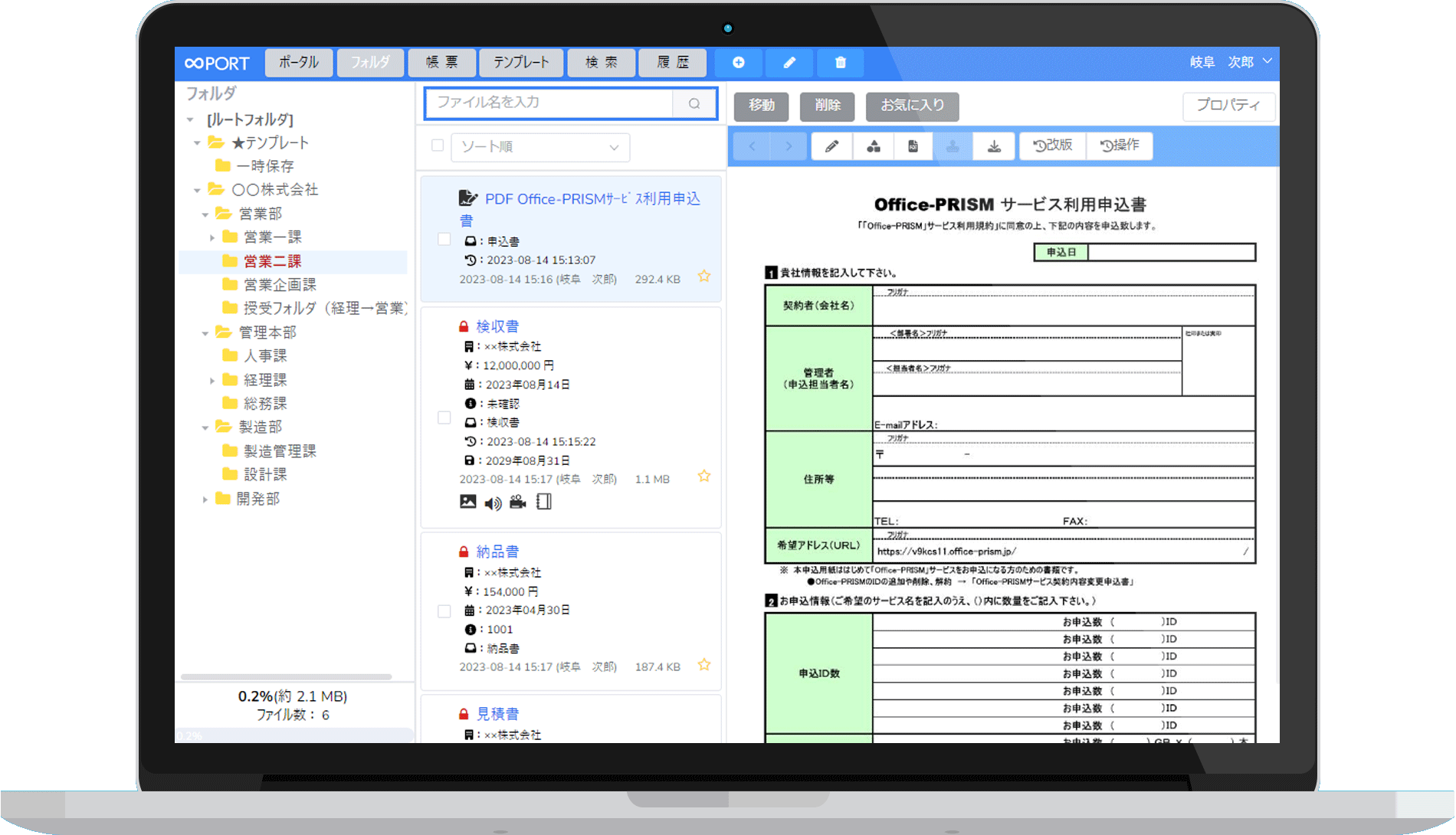
Task: Collapse the [ルートフォルダ] tree node
Action: click(190, 120)
